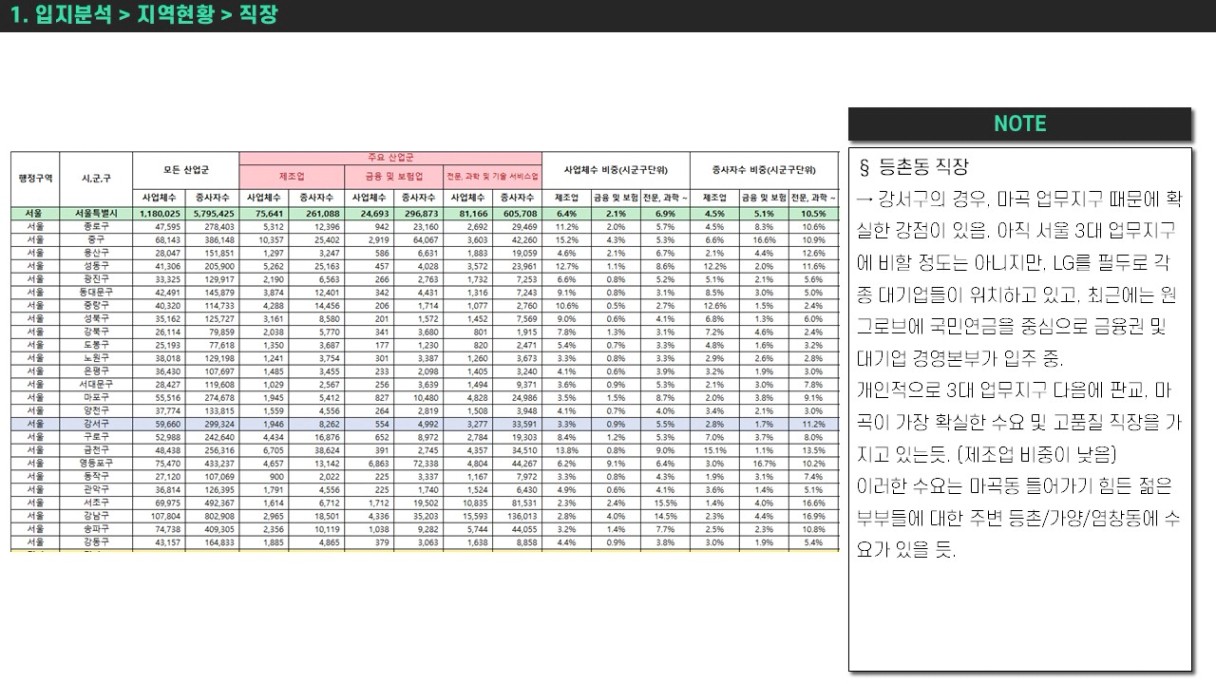Click the pink '제조업' group header
The image size is (1216, 684).
click(291, 176)
